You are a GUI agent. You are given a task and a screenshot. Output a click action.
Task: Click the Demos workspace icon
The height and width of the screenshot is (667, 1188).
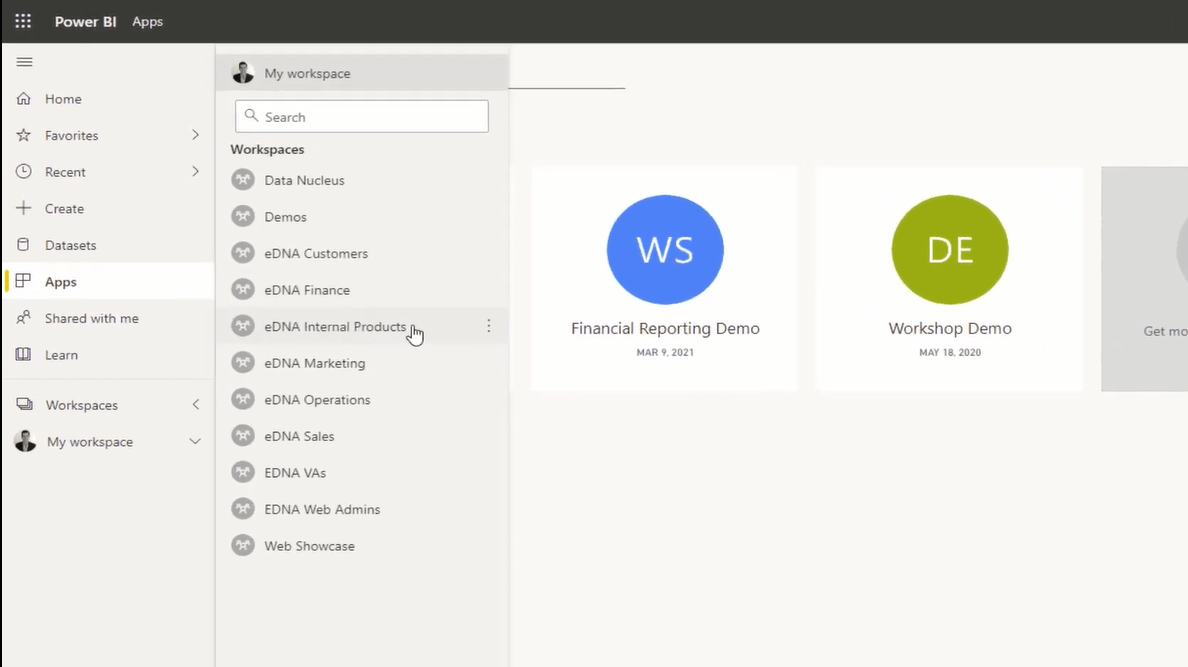point(242,216)
